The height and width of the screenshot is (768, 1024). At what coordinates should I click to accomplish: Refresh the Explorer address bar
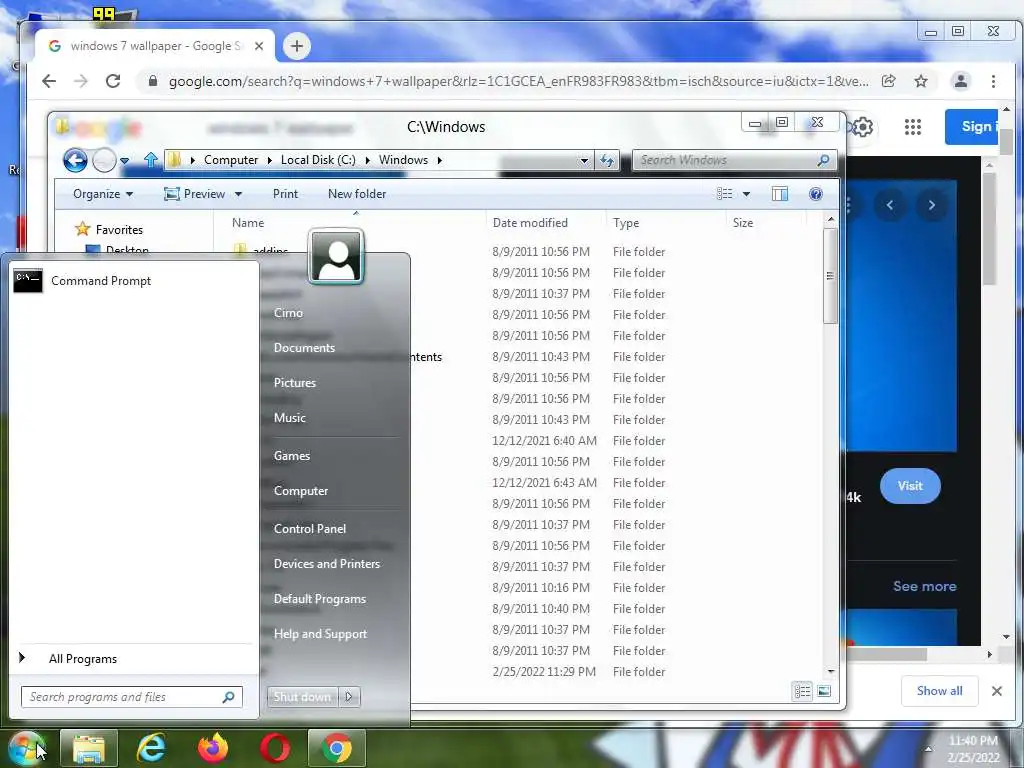607,160
